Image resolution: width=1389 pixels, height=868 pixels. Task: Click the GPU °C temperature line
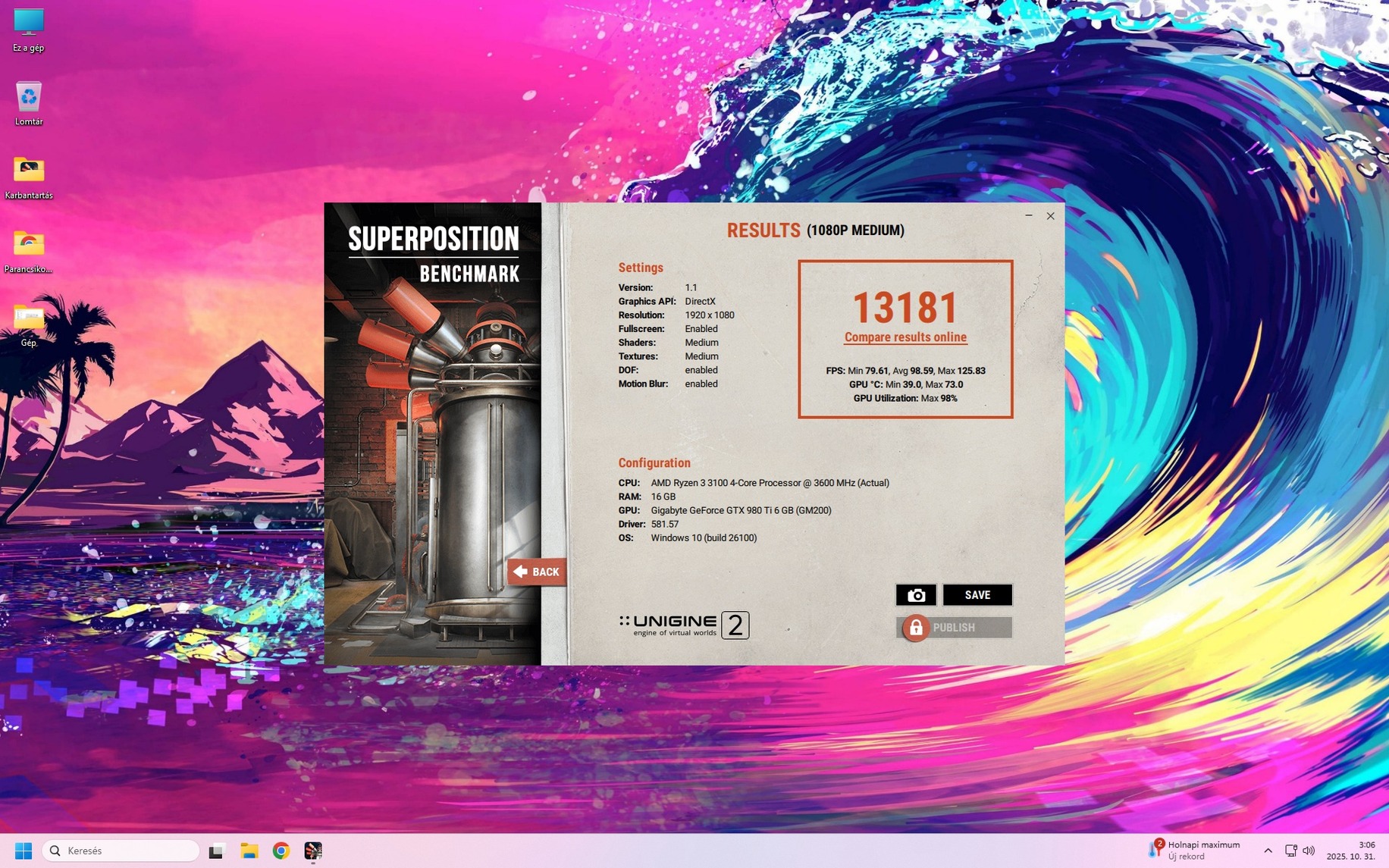[905, 384]
